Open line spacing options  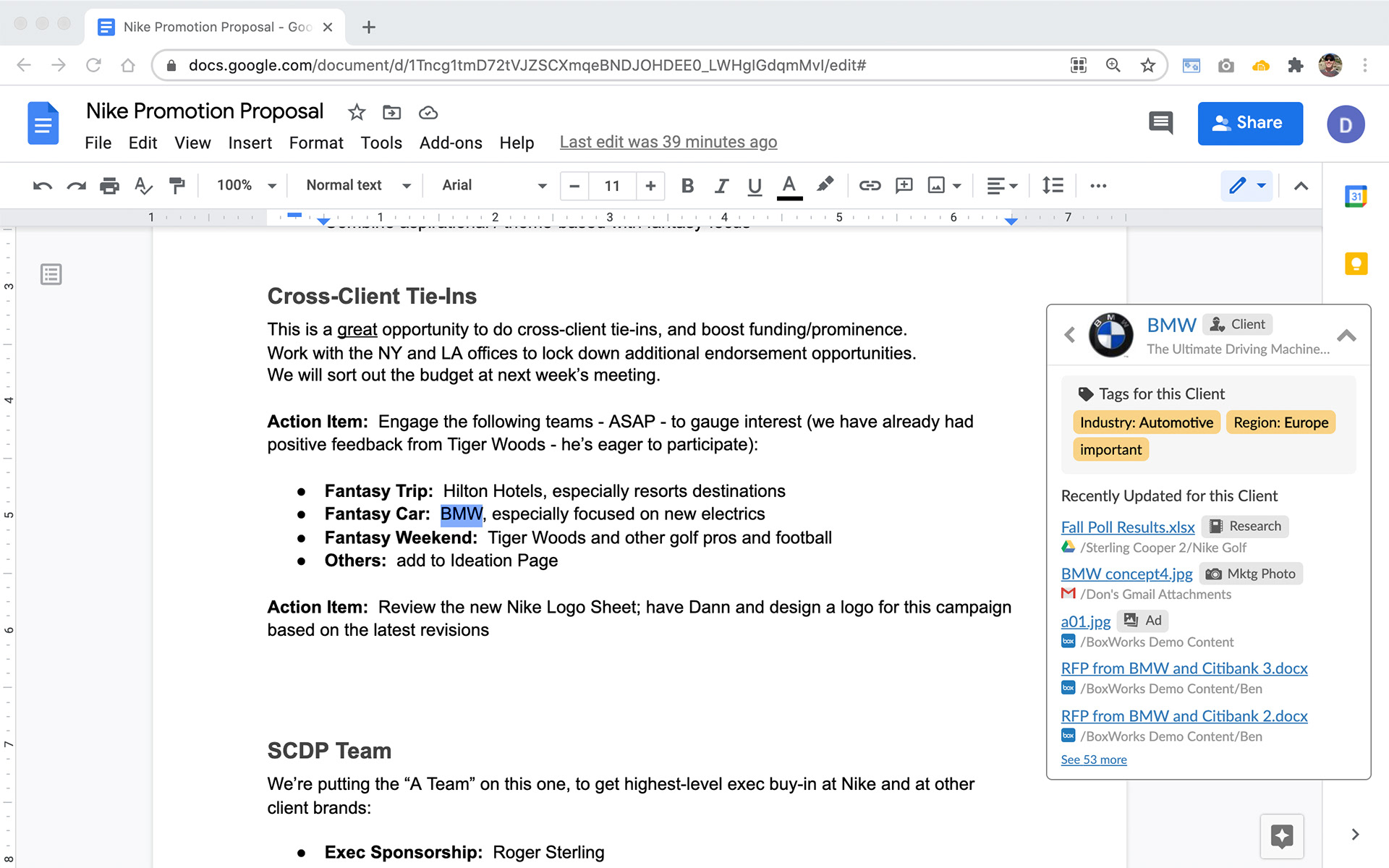pyautogui.click(x=1053, y=186)
